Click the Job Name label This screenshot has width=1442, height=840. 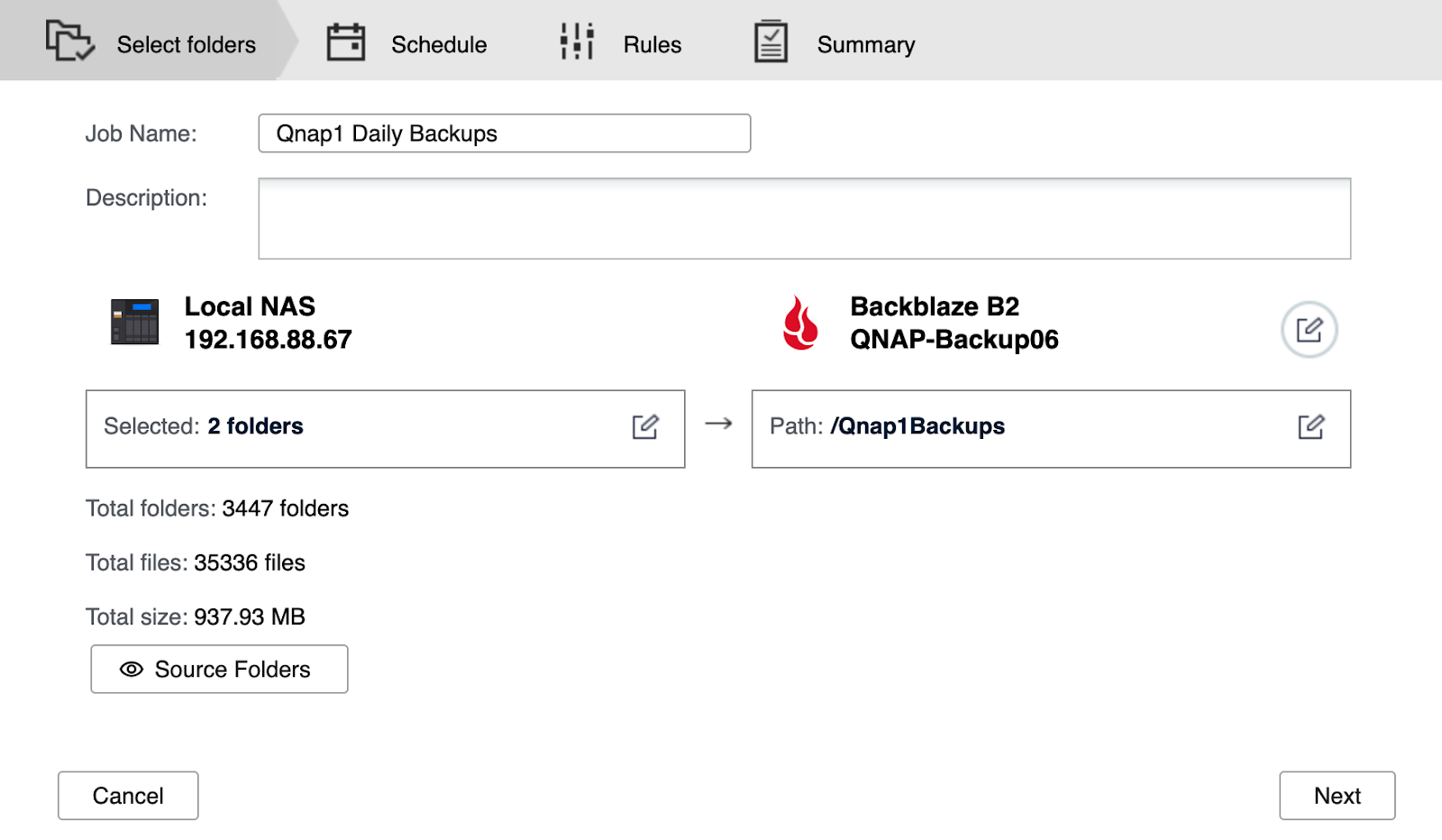coord(141,133)
